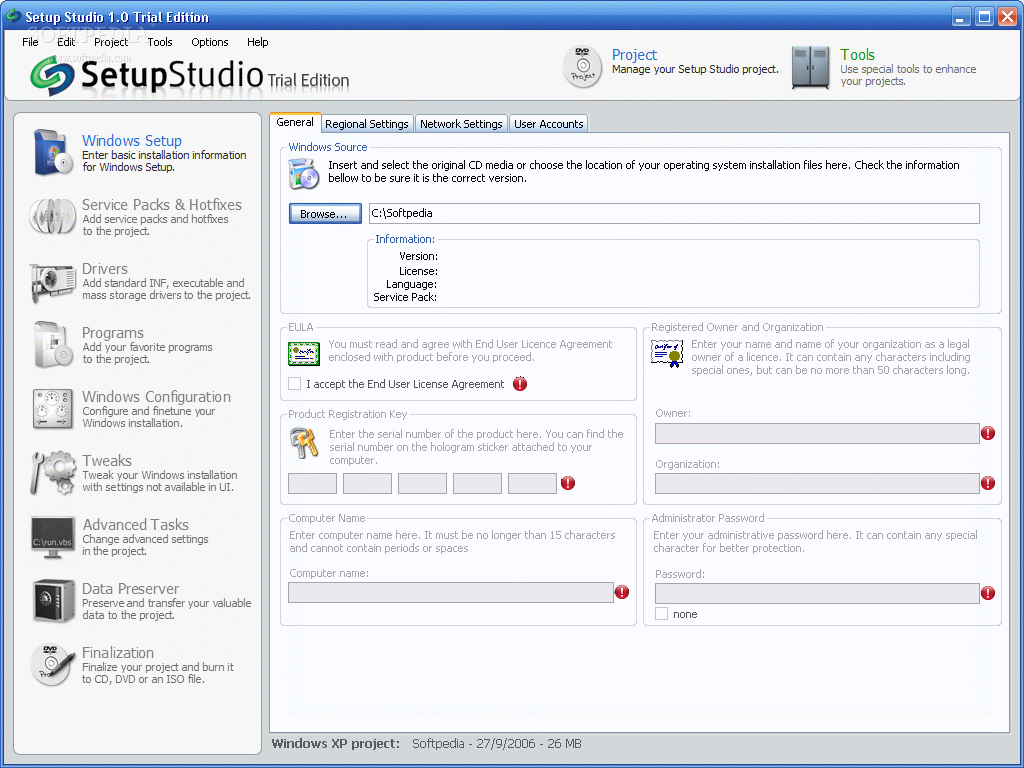This screenshot has height=768, width=1024.
Task: Open the Drivers sidebar heading
Action: point(104,268)
